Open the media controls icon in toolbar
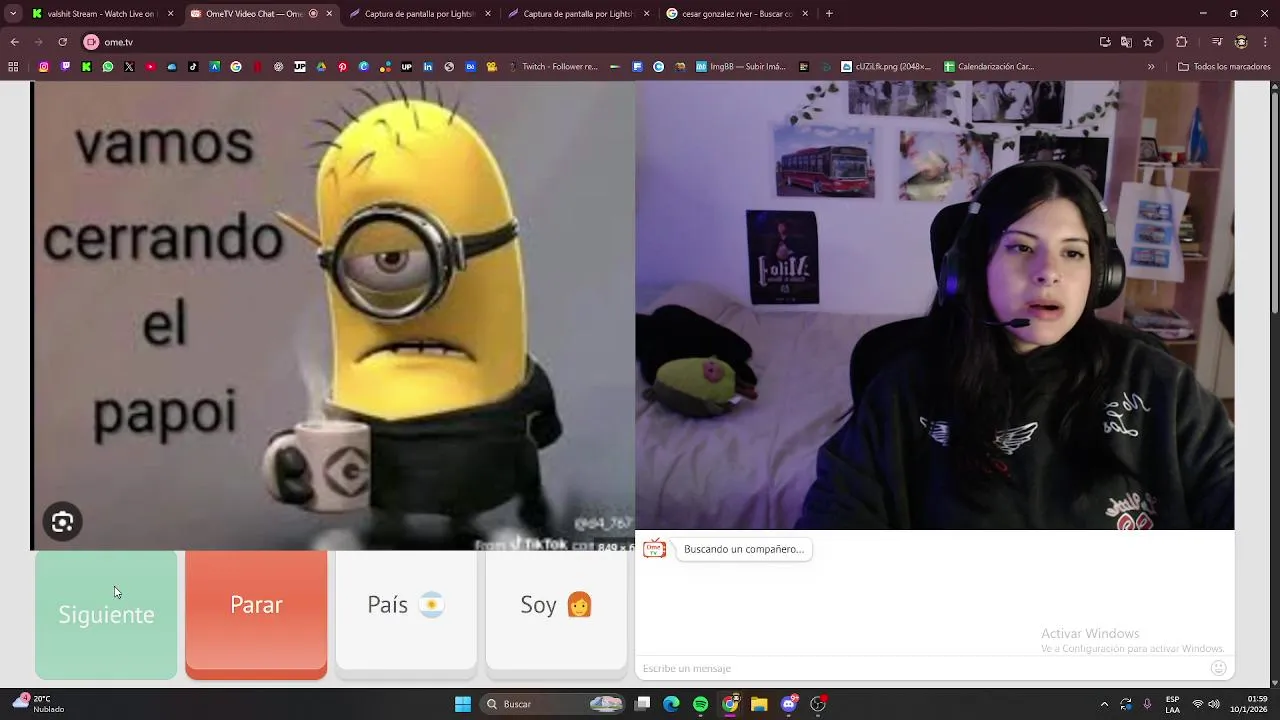 (x=1217, y=42)
